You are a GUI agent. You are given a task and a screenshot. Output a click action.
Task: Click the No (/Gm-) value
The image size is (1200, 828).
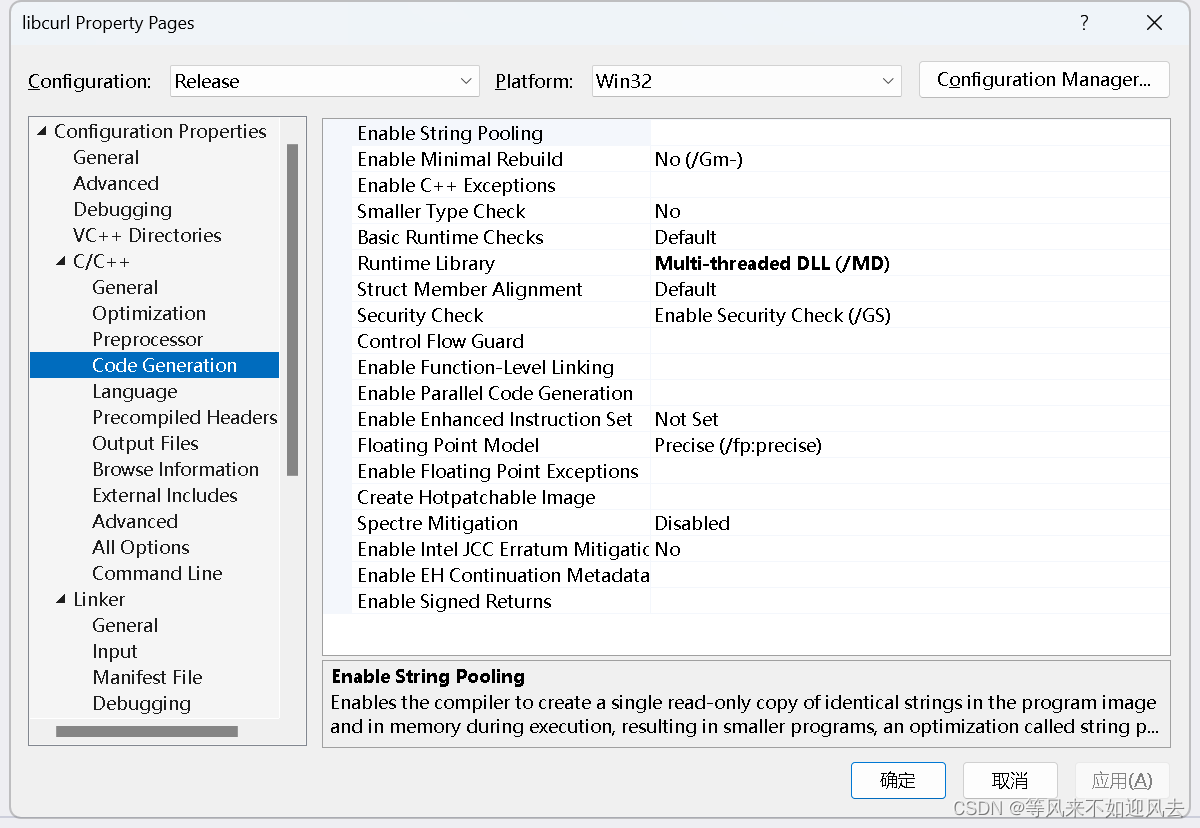pos(699,159)
